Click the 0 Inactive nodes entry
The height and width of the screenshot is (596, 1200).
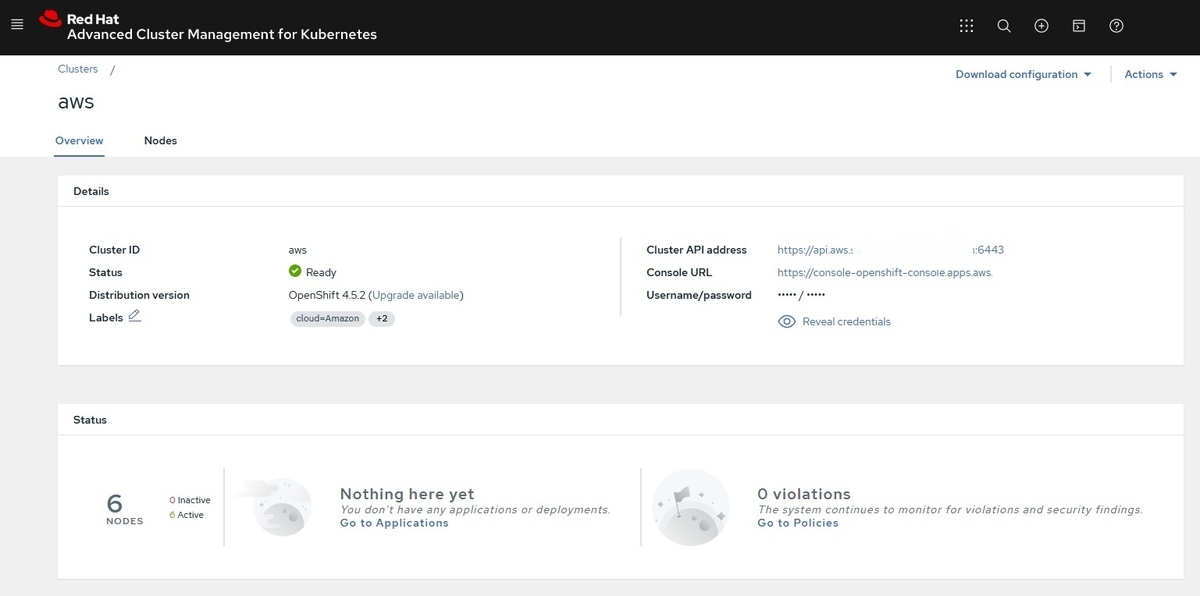tap(190, 500)
